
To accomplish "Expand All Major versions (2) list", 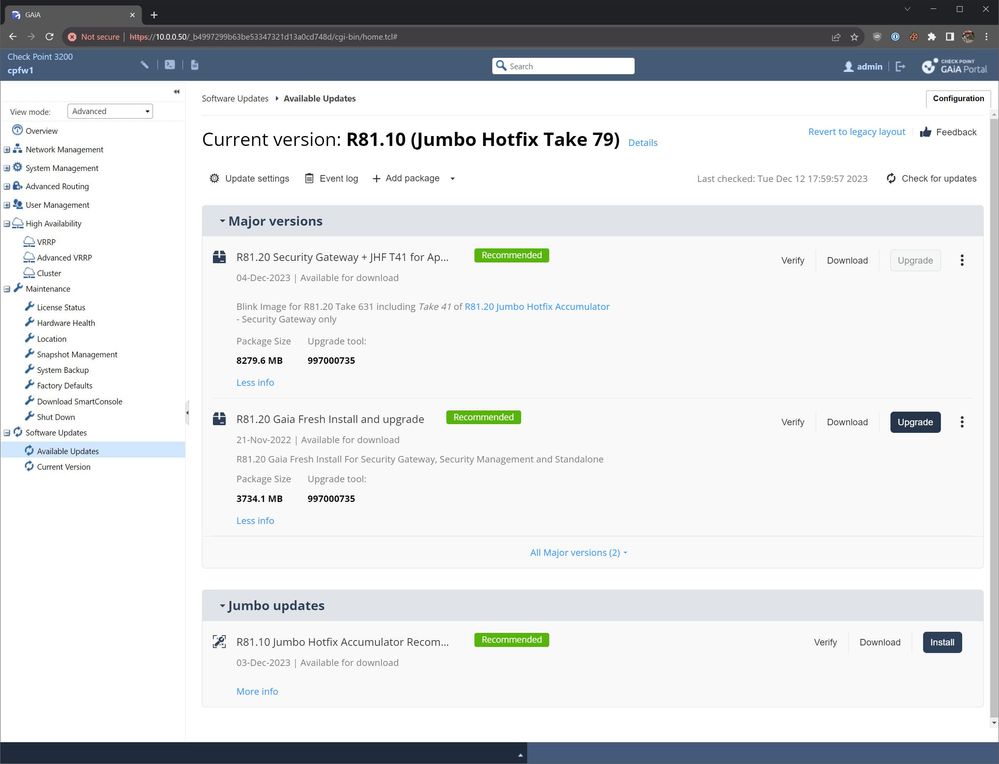I will coord(579,552).
